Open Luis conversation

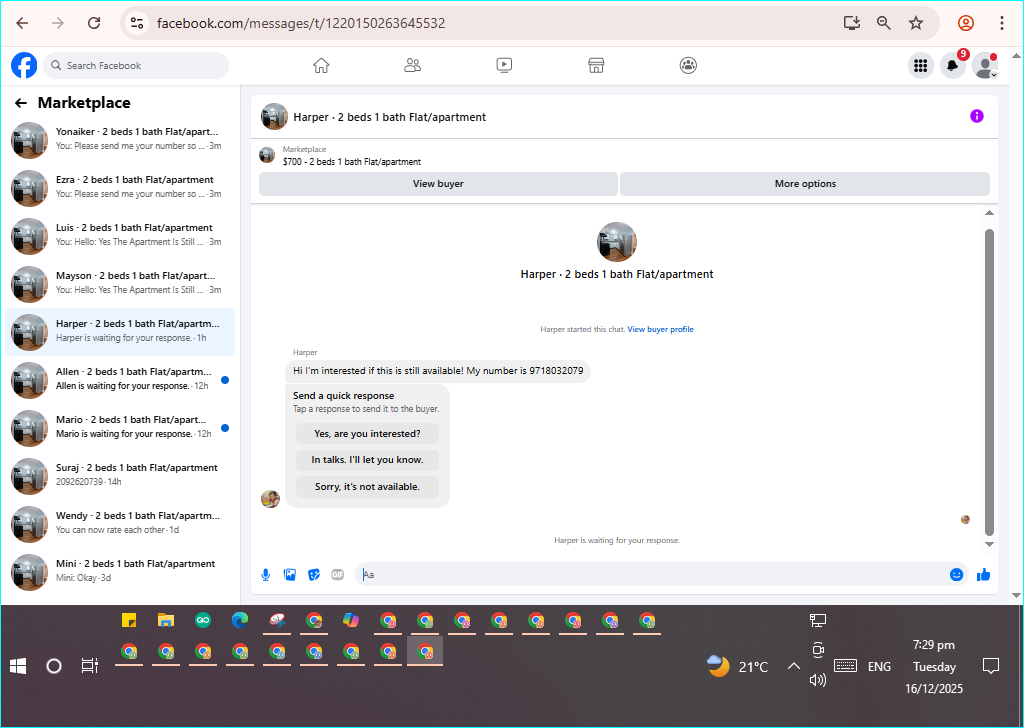tap(120, 236)
